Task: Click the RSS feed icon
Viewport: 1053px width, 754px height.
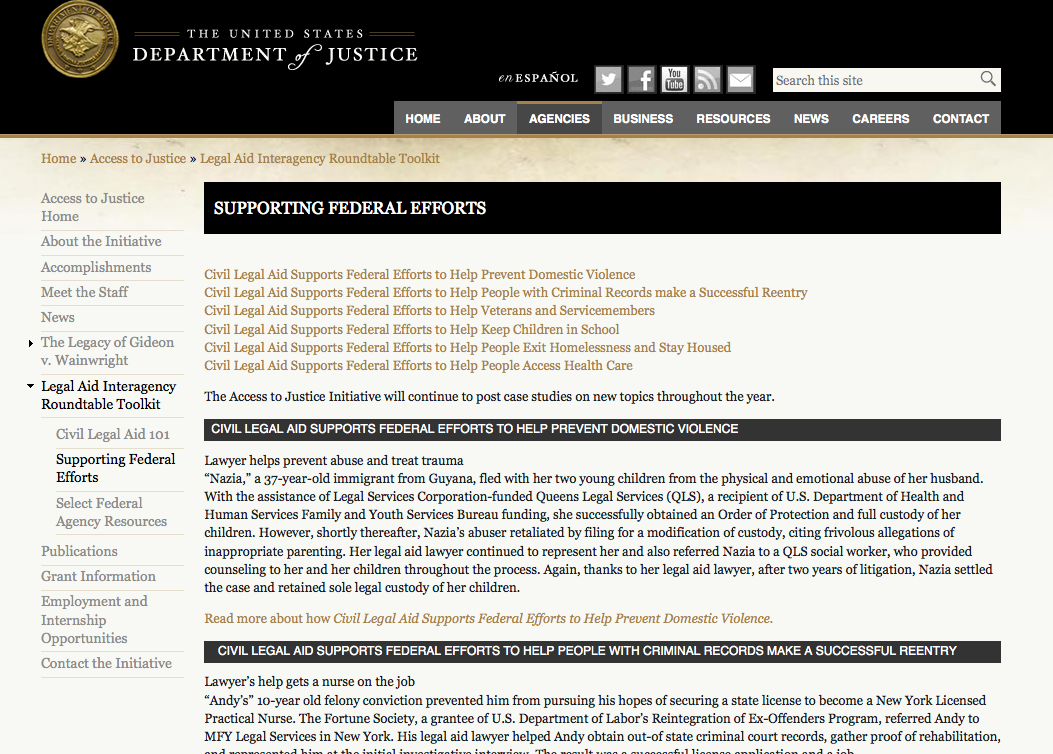Action: pos(707,80)
